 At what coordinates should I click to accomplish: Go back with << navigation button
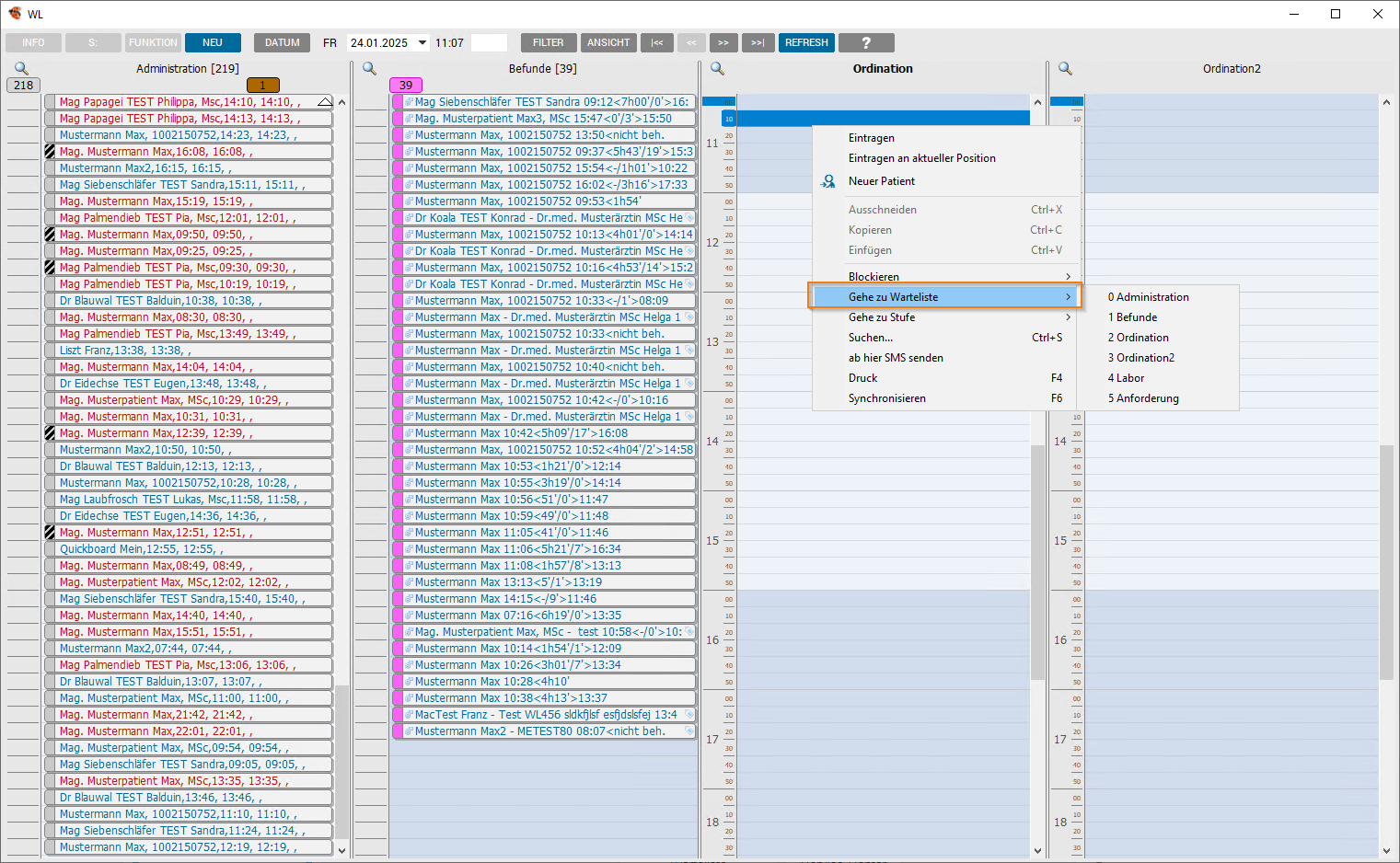pyautogui.click(x=691, y=42)
